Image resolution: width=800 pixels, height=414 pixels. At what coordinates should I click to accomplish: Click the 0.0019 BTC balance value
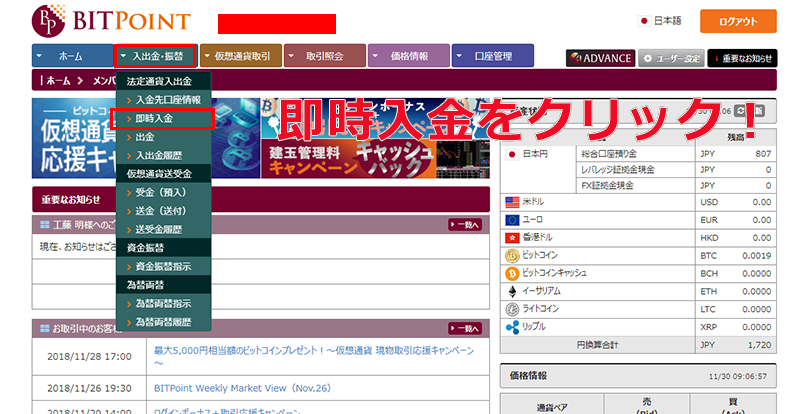tap(756, 256)
